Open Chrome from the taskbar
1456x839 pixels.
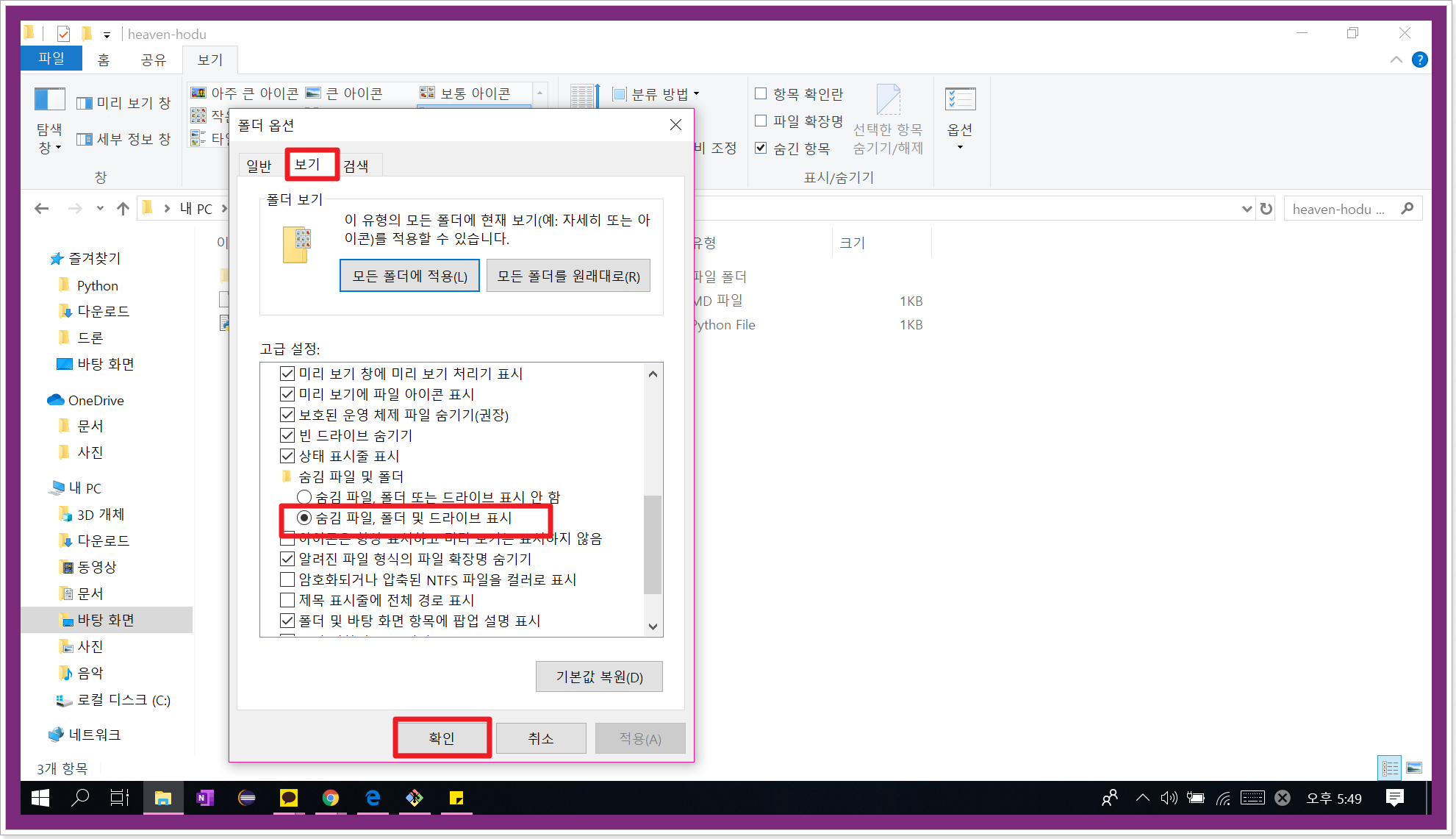coord(331,798)
